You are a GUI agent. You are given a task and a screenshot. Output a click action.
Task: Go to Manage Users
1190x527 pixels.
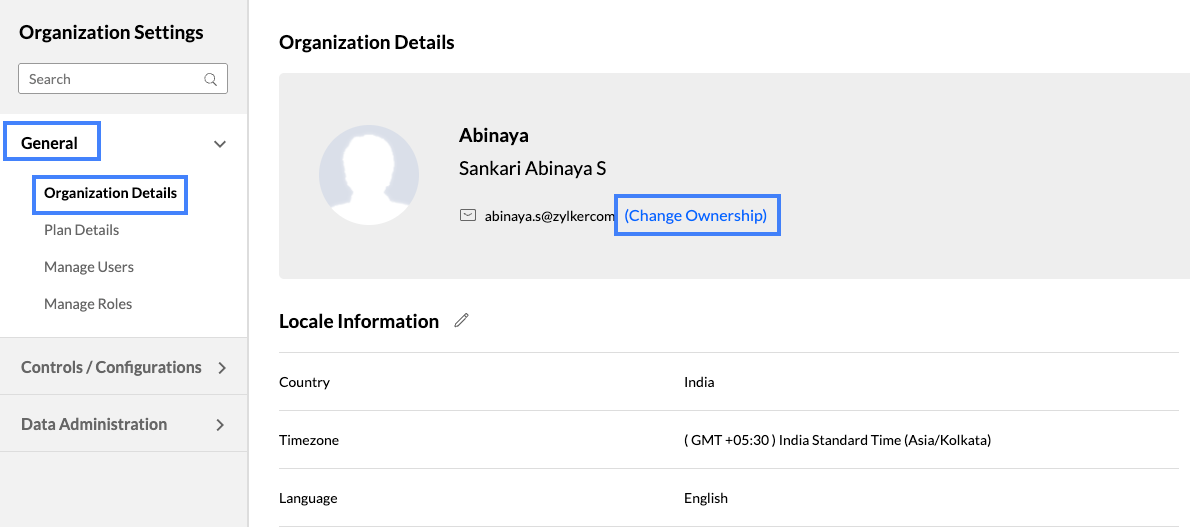pos(89,267)
